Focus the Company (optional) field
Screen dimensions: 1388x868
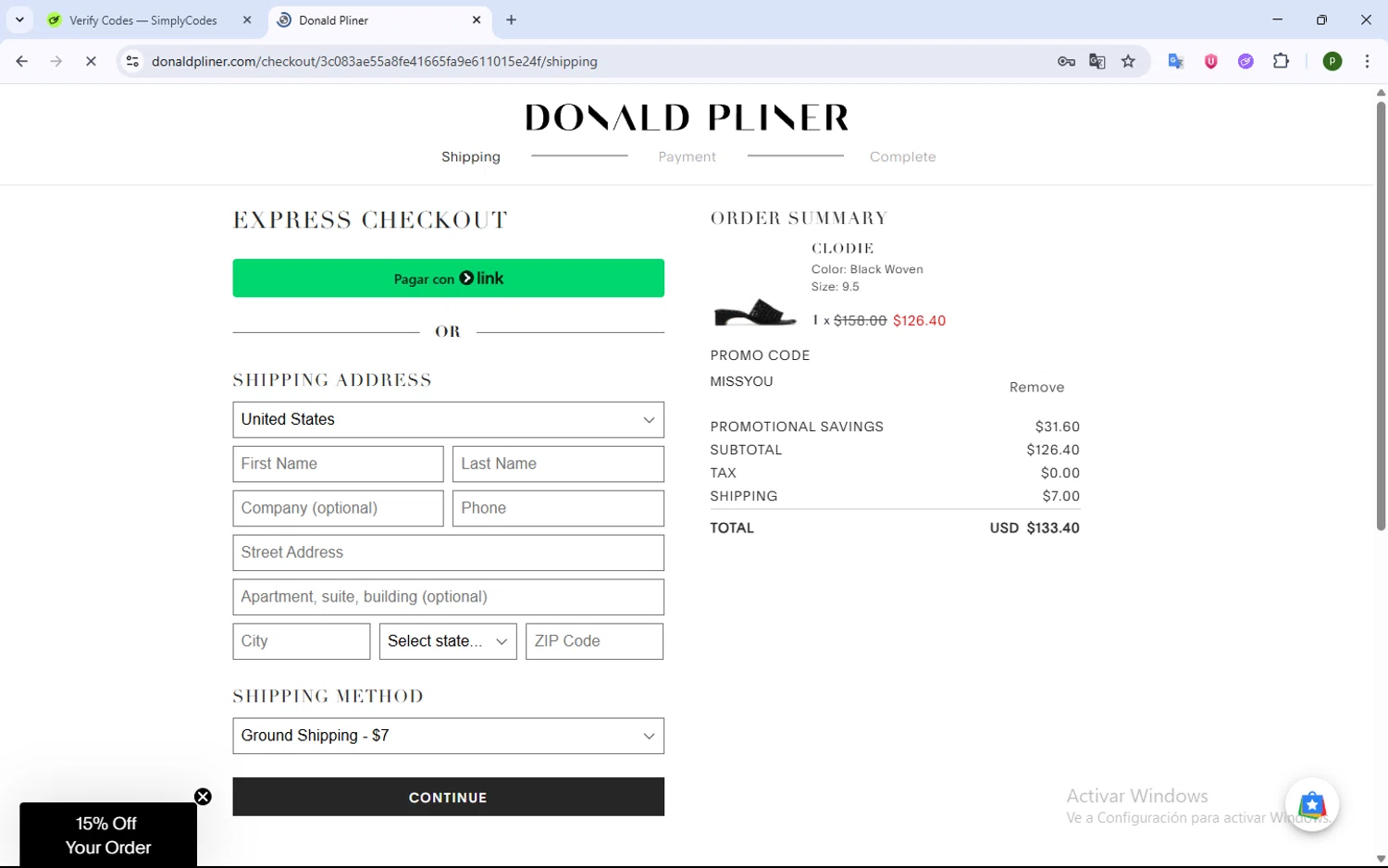338,508
